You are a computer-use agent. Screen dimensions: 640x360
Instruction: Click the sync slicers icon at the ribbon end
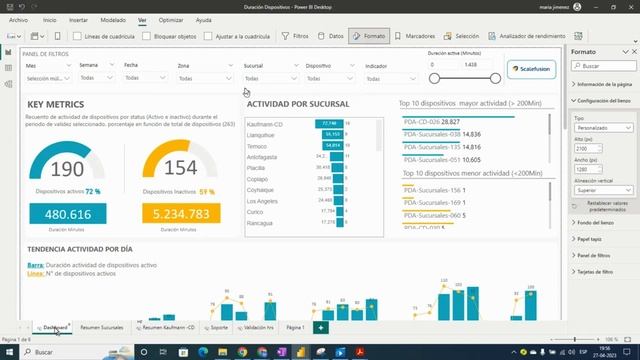coord(578,36)
